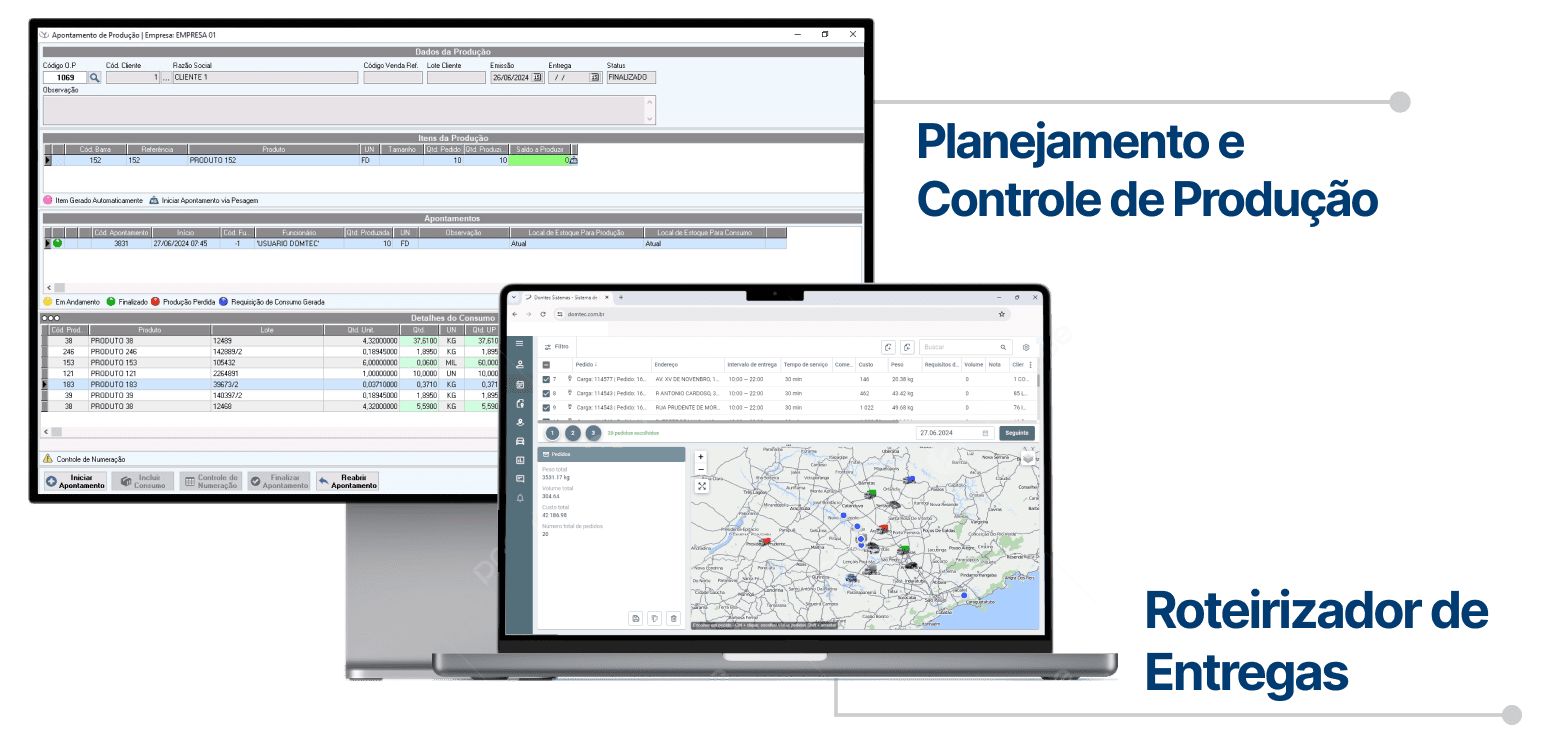Click the copy icon in the Pedidos panel
The height and width of the screenshot is (732, 1546).
pyautogui.click(x=654, y=619)
